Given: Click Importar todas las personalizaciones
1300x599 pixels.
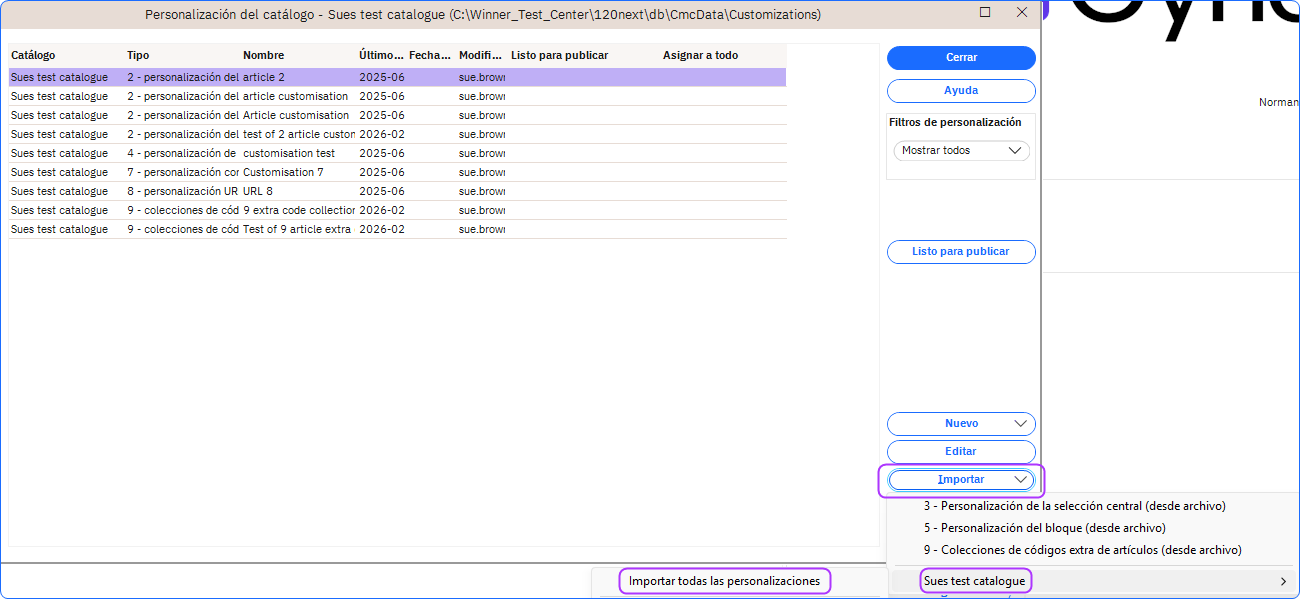Looking at the screenshot, I should [724, 581].
